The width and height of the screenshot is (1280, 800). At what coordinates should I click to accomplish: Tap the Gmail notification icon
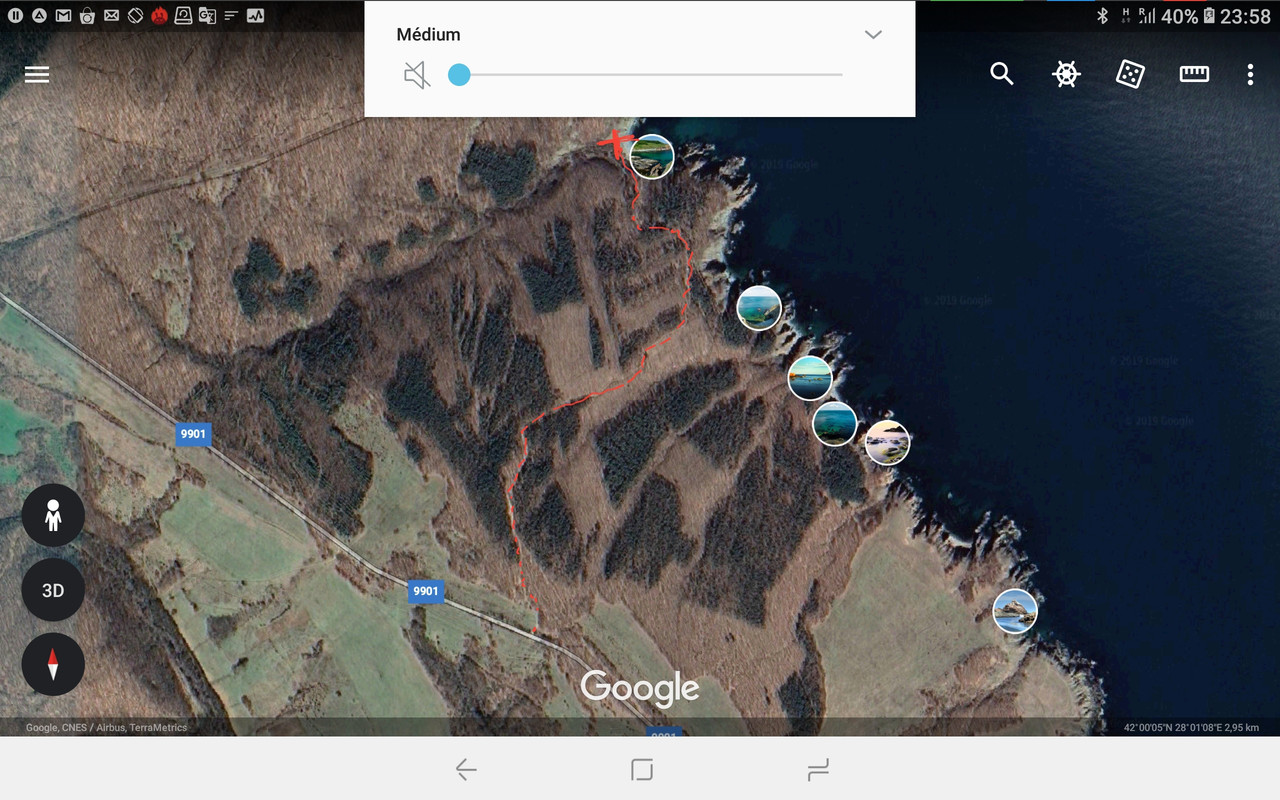pos(63,16)
